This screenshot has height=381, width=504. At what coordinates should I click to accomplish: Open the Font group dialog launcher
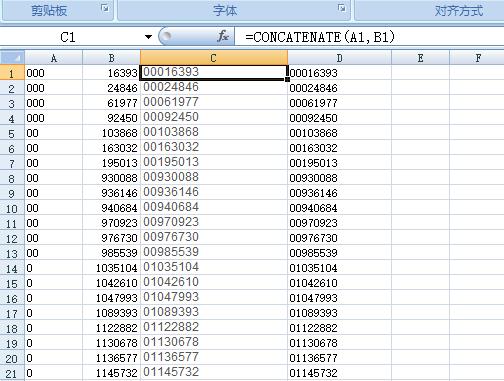point(341,8)
